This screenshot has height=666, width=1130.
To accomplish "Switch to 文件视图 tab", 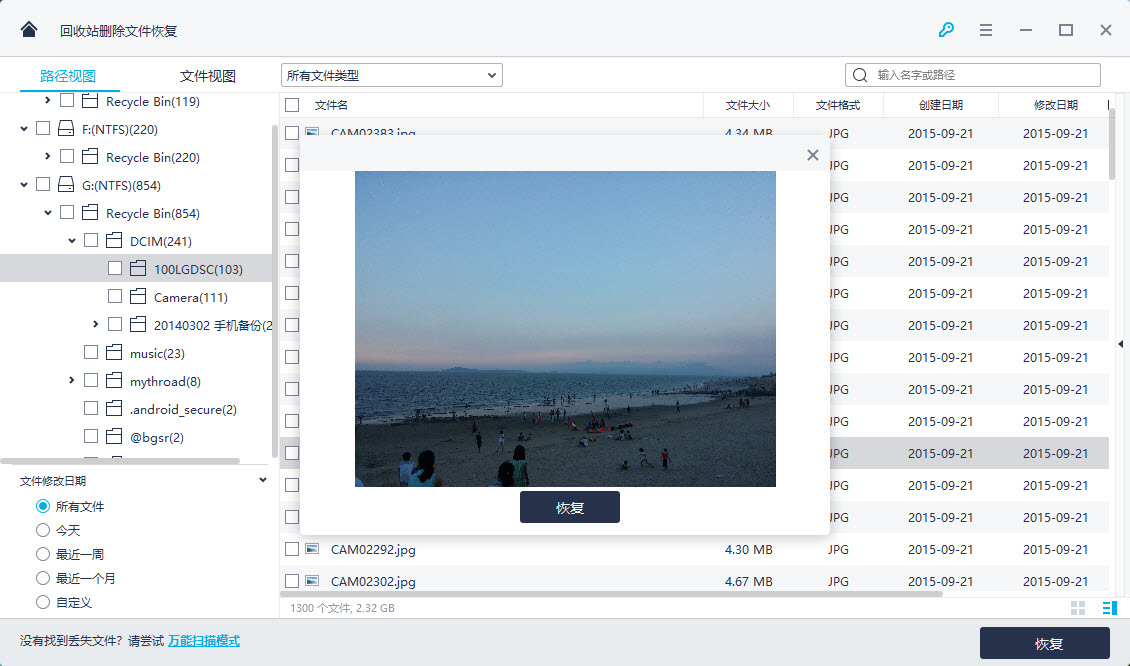I will tap(208, 76).
